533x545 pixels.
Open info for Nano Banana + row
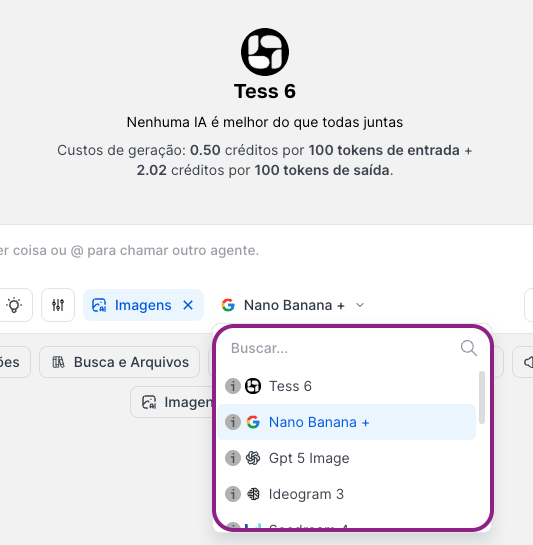click(x=233, y=422)
